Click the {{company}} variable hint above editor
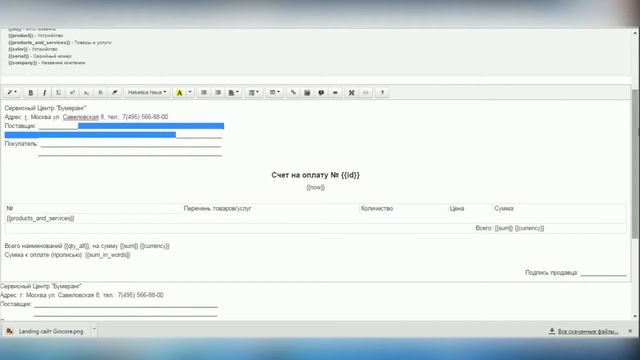This screenshot has height=360, width=640. (x=47, y=63)
